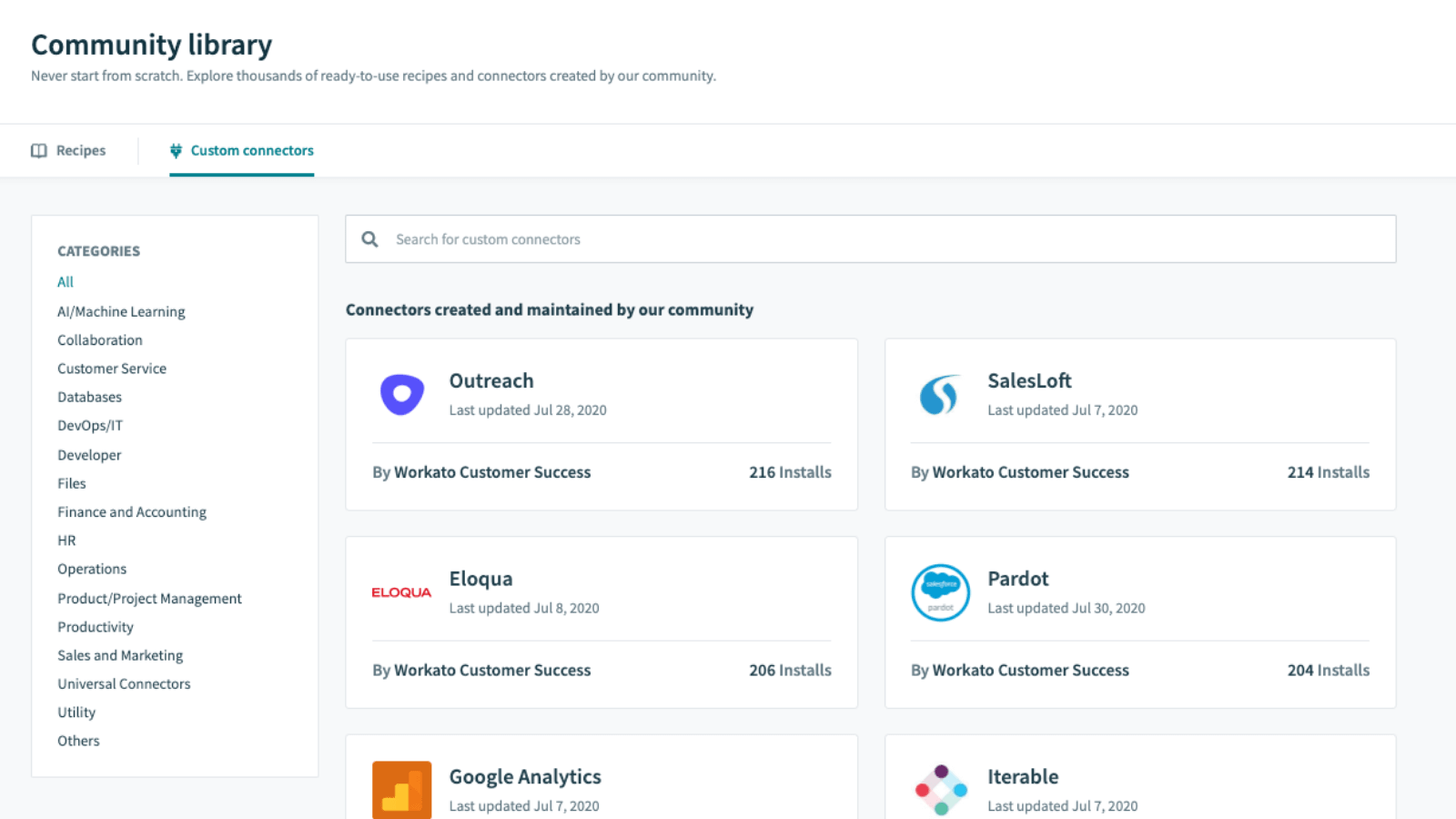Select the Custom connectors tab
The image size is (1456, 819).
pyautogui.click(x=242, y=151)
